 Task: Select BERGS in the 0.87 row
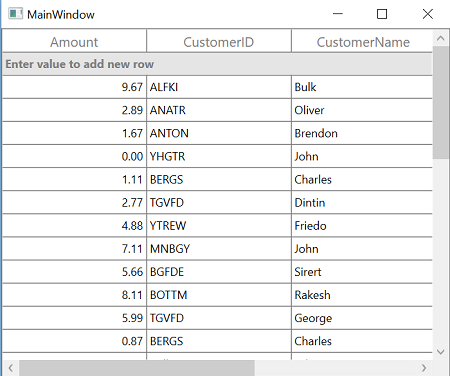point(219,341)
